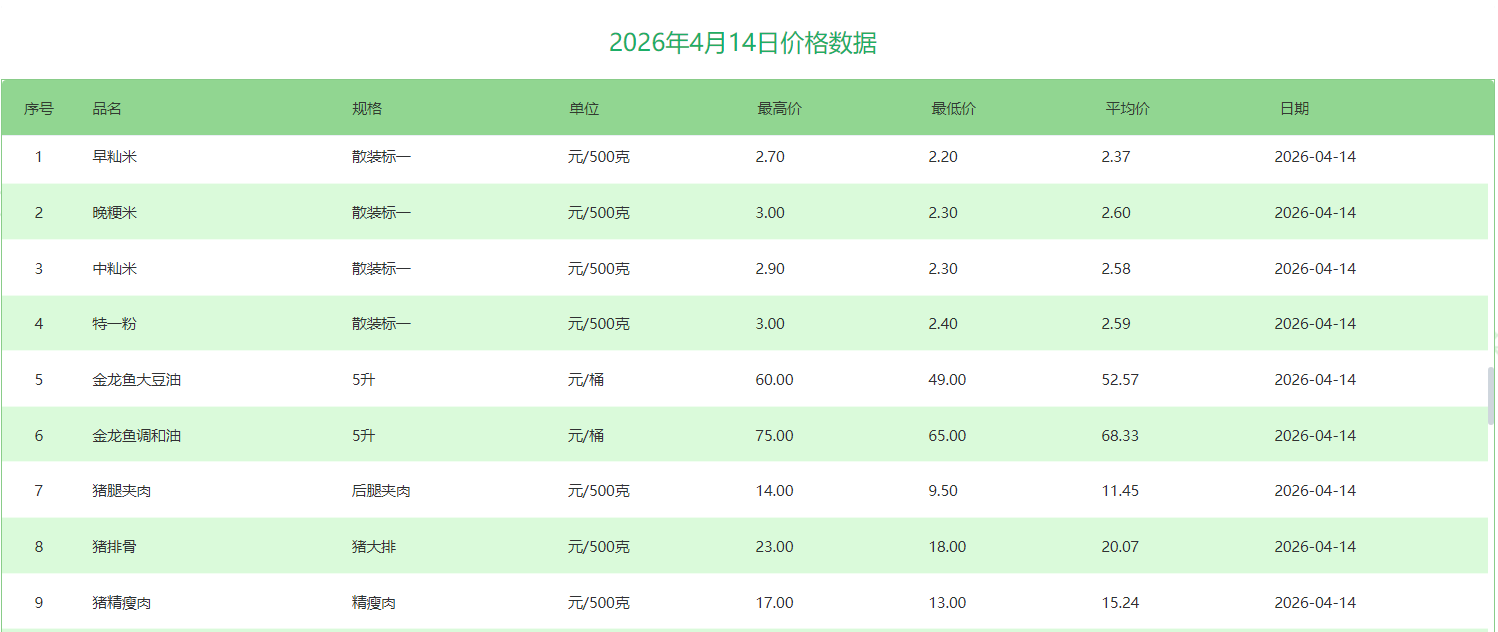Select the 精瘦肉 specification cell
This screenshot has width=1498, height=632.
pyautogui.click(x=374, y=603)
